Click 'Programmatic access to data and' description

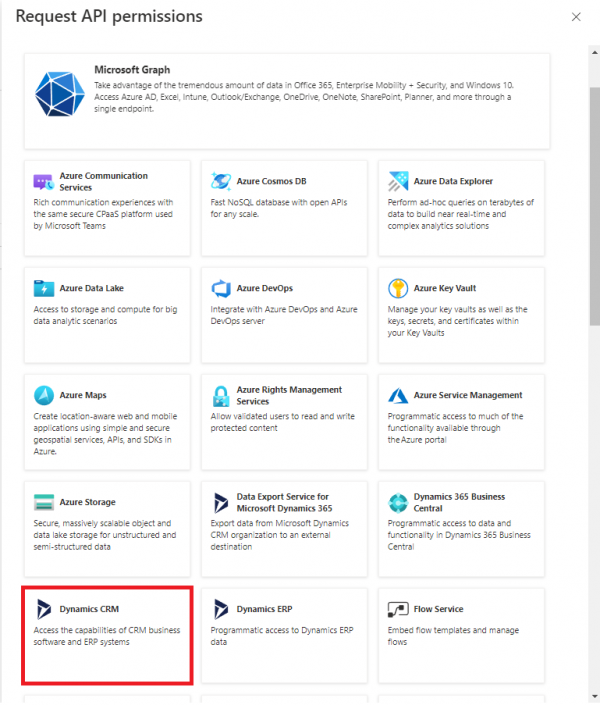tap(459, 535)
